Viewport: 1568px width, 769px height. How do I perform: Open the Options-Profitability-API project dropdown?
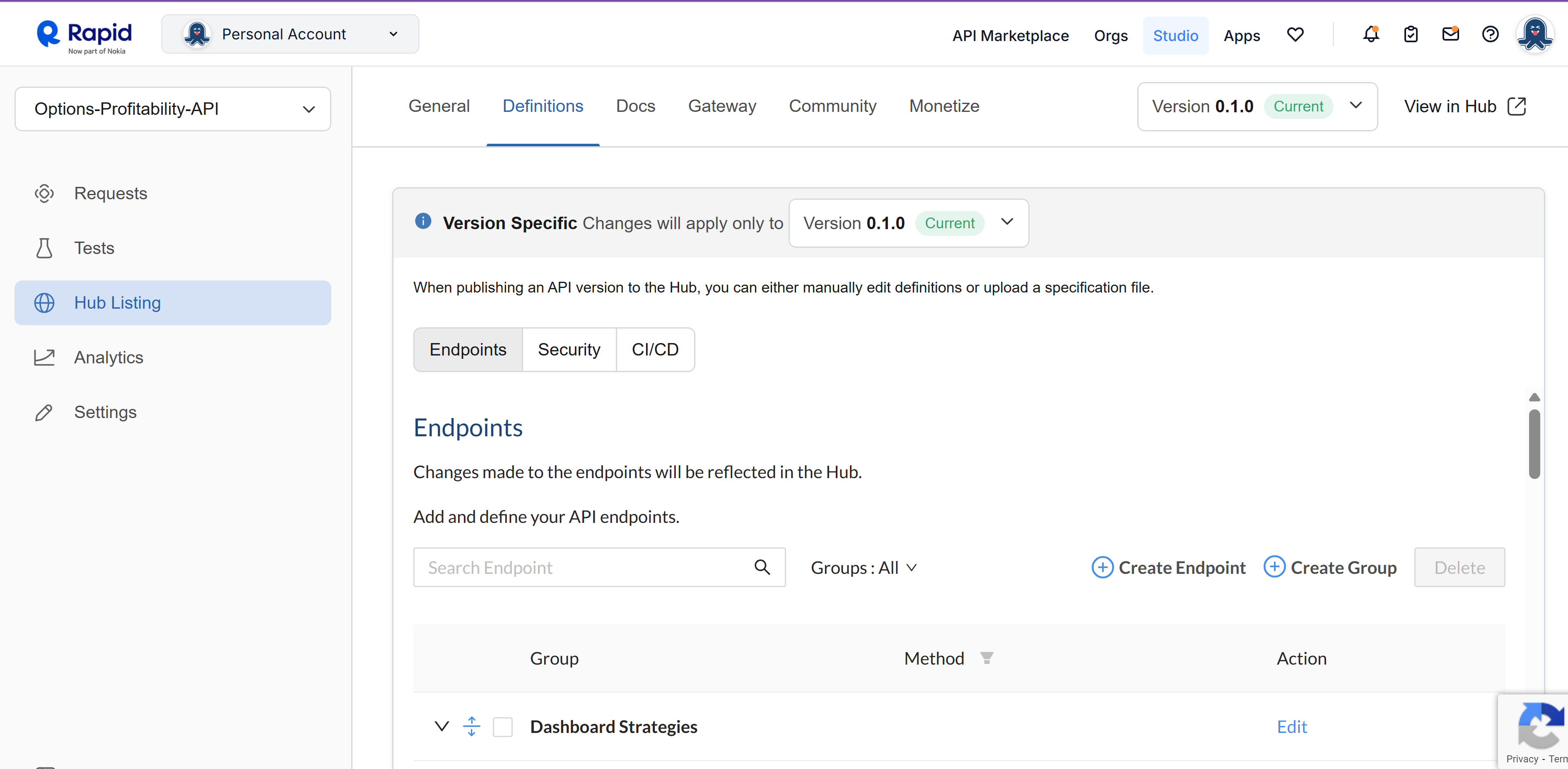pyautogui.click(x=173, y=109)
